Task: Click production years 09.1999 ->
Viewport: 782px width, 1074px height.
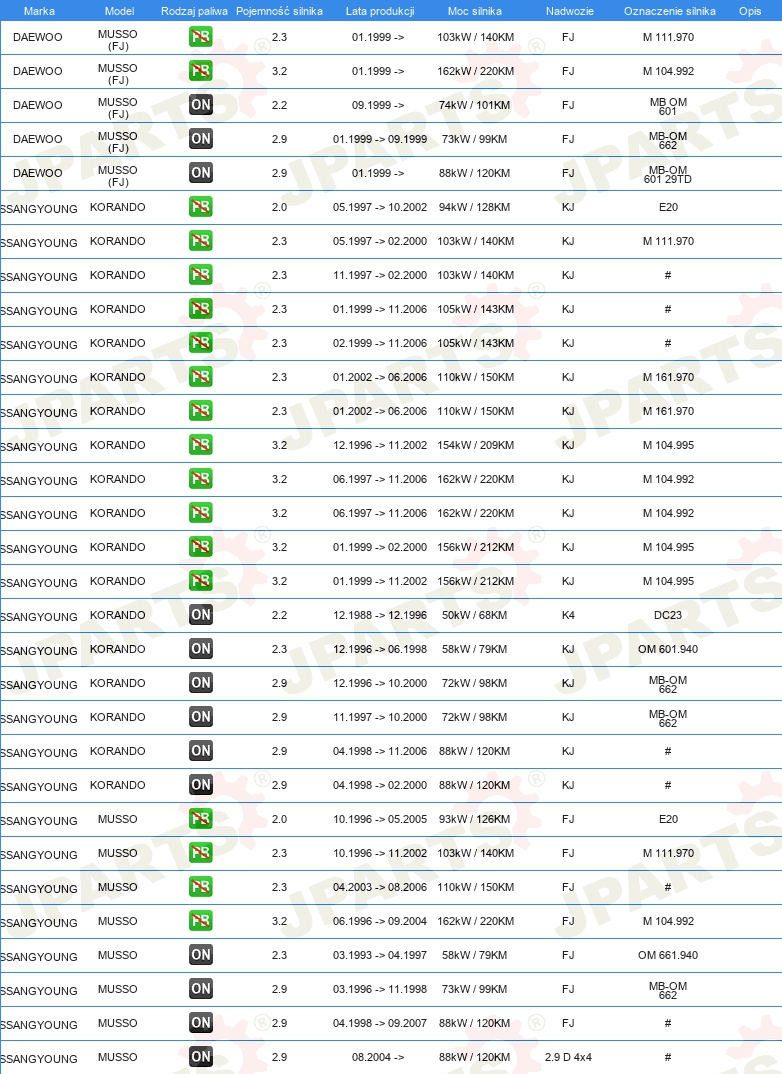Action: pos(378,105)
